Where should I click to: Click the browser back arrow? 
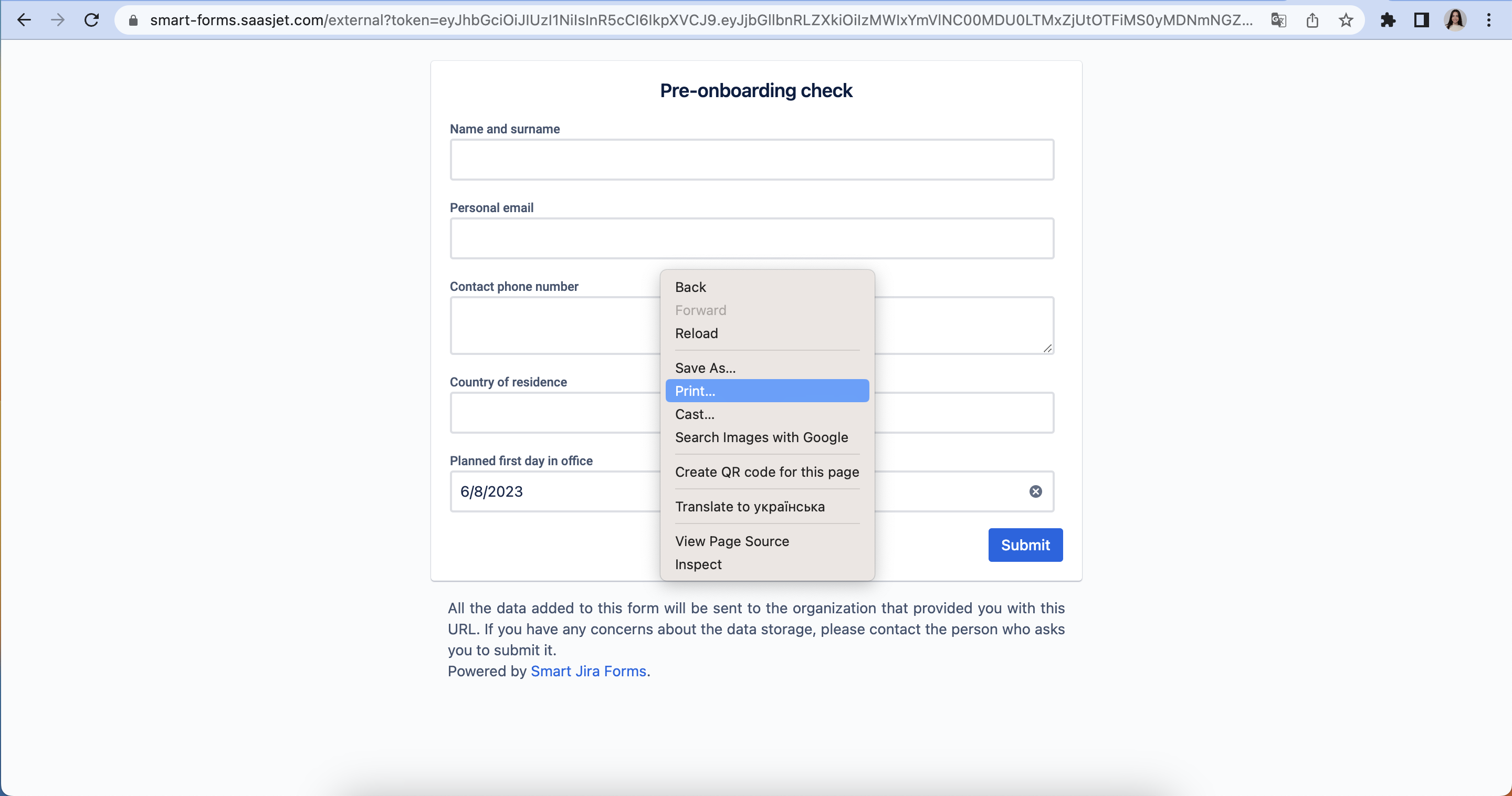(24, 20)
